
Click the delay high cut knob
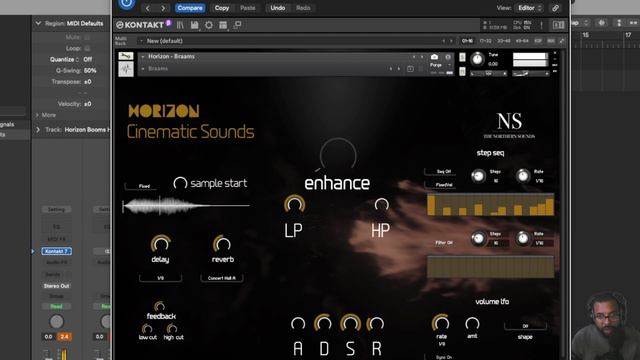click(x=172, y=329)
